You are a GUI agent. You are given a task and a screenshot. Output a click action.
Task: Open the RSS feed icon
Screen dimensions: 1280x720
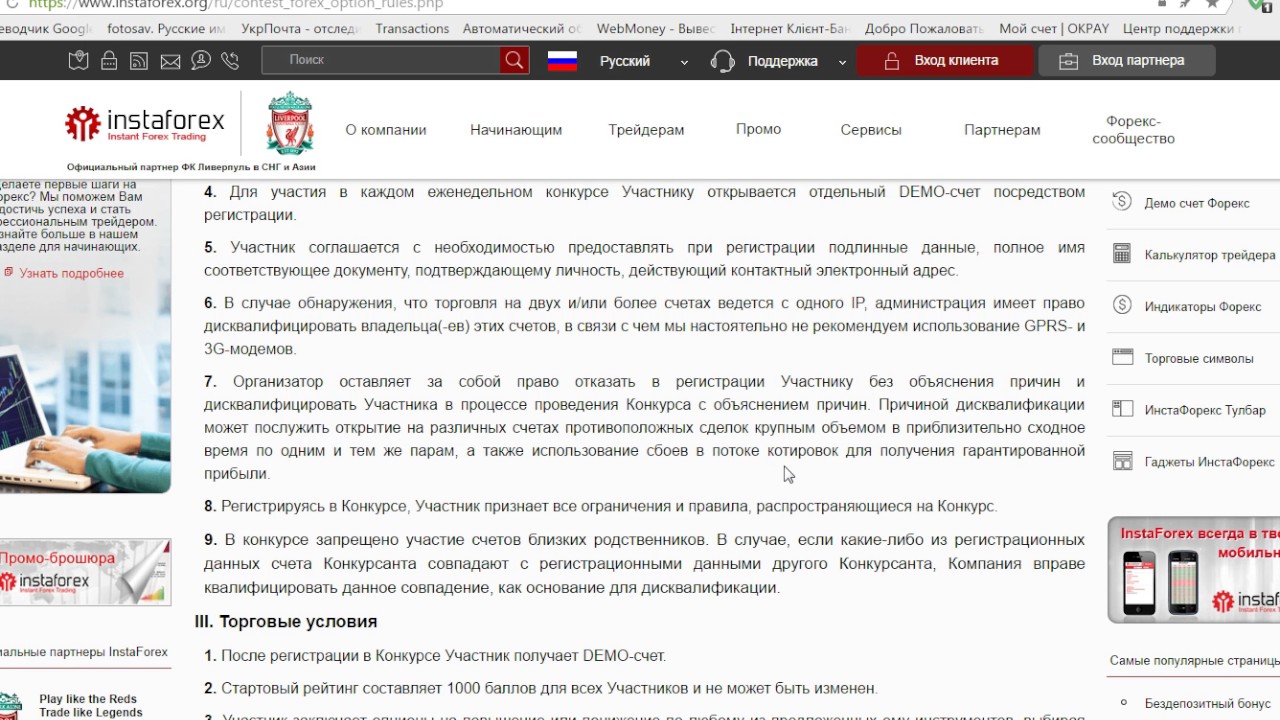(x=139, y=61)
